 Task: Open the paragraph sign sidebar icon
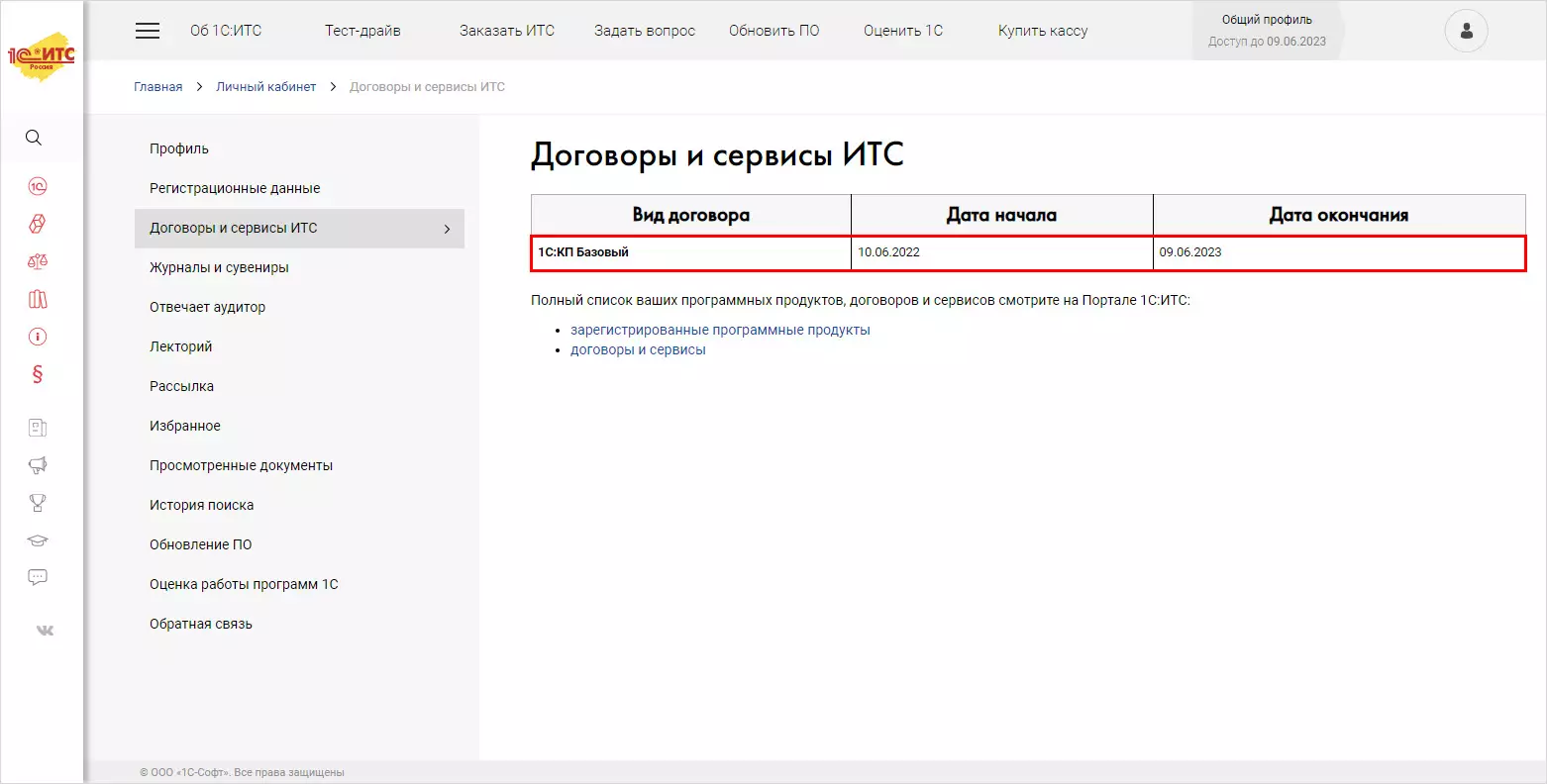click(38, 374)
